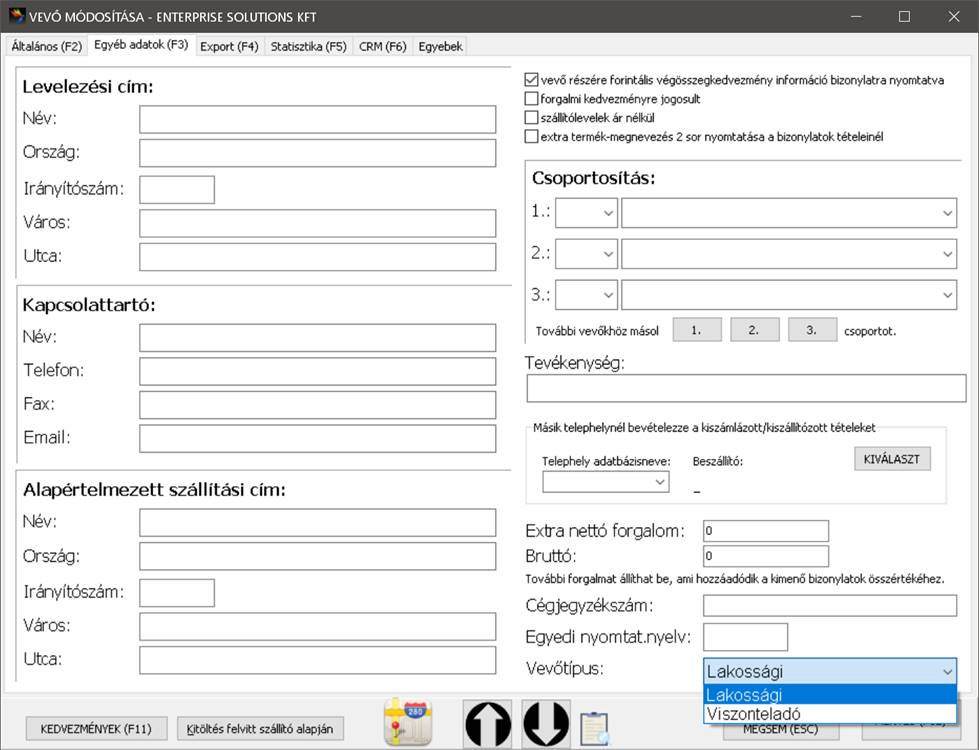Screen dimensions: 979x750
Task: Click the Egyedi nyomtat.nyelv field
Action: [745, 637]
